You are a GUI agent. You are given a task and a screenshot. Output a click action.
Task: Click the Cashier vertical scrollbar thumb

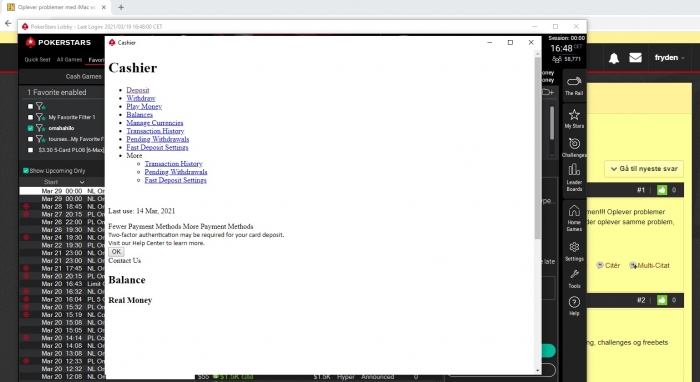click(538, 147)
